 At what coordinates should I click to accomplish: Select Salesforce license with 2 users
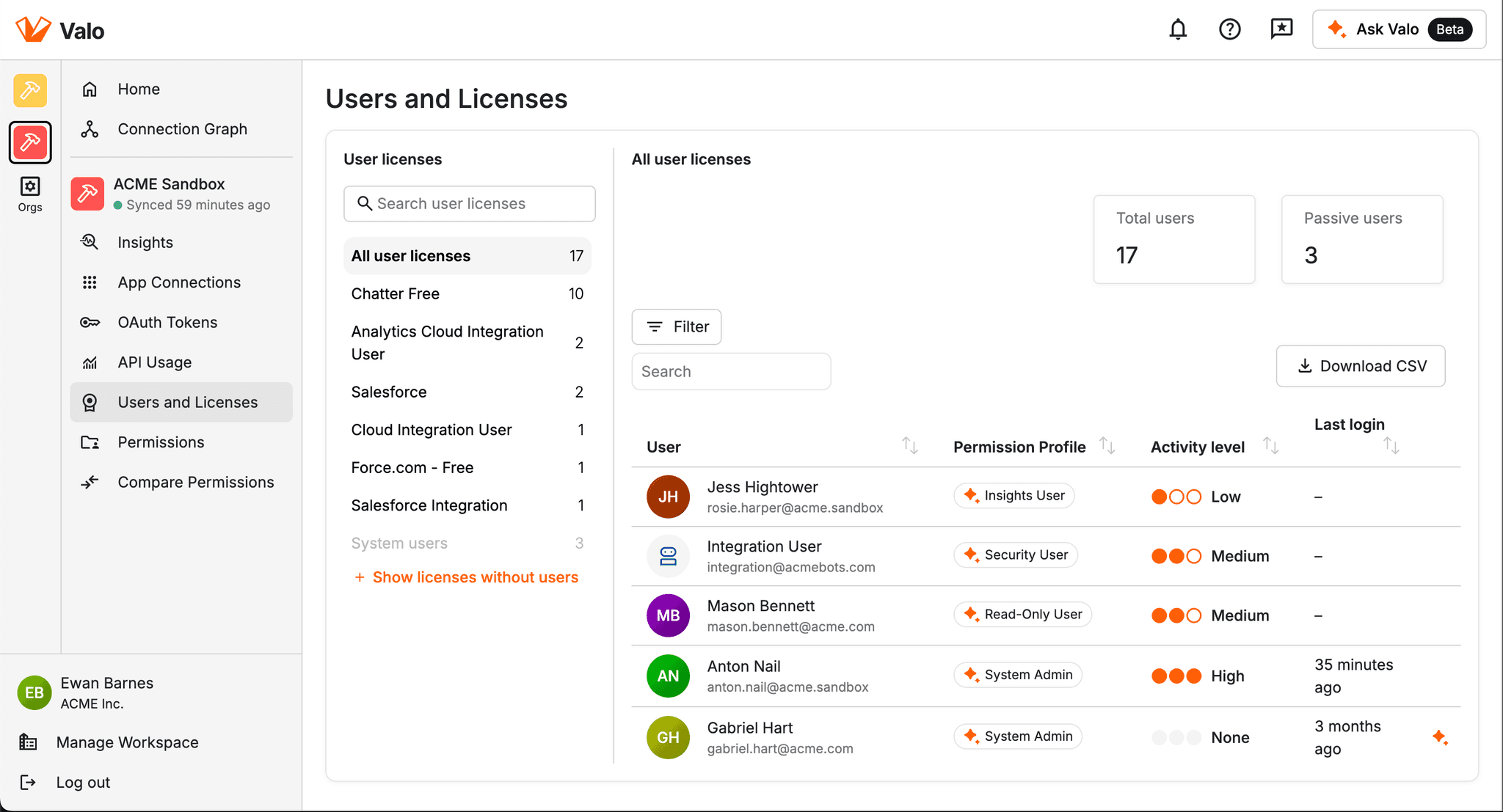(x=467, y=392)
